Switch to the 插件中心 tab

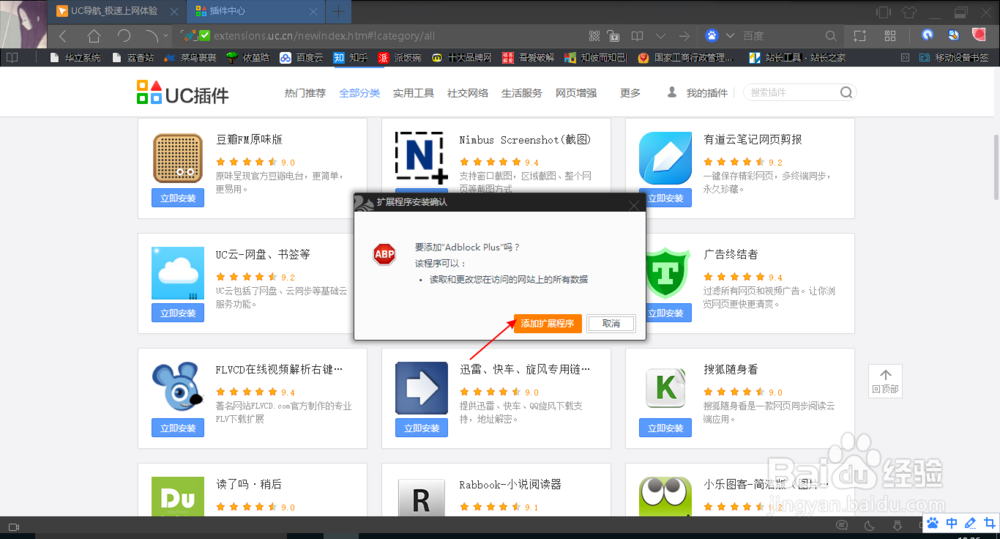[x=256, y=11]
